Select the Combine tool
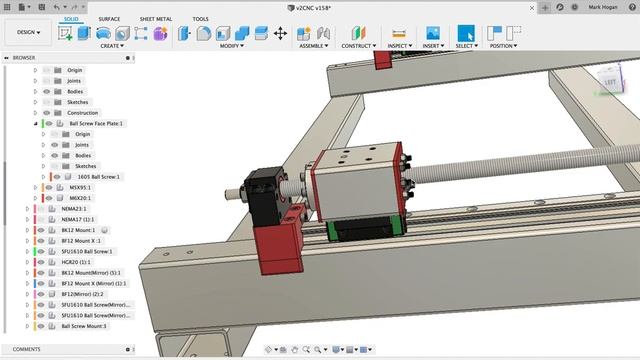This screenshot has height=360, width=640. point(242,33)
